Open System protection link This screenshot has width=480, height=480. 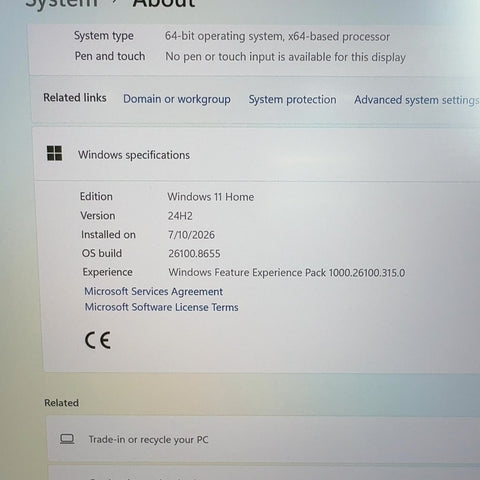pyautogui.click(x=292, y=100)
